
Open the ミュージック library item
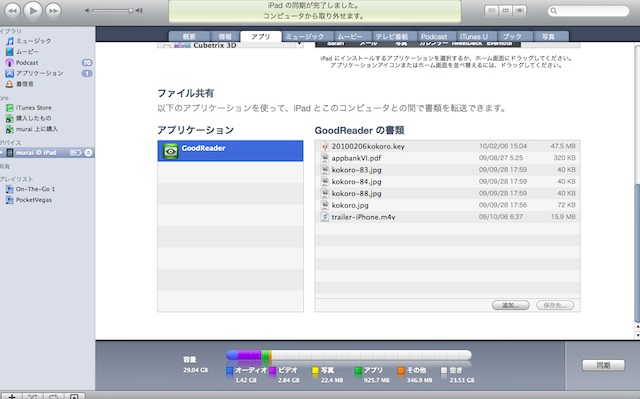pyautogui.click(x=33, y=41)
